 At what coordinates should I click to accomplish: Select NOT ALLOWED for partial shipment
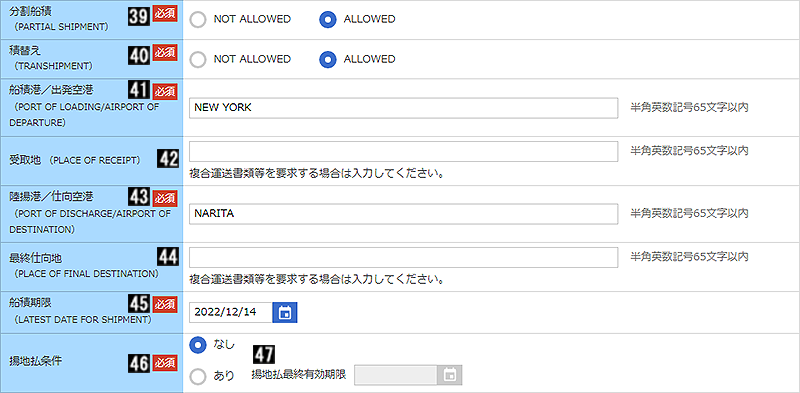pos(197,19)
